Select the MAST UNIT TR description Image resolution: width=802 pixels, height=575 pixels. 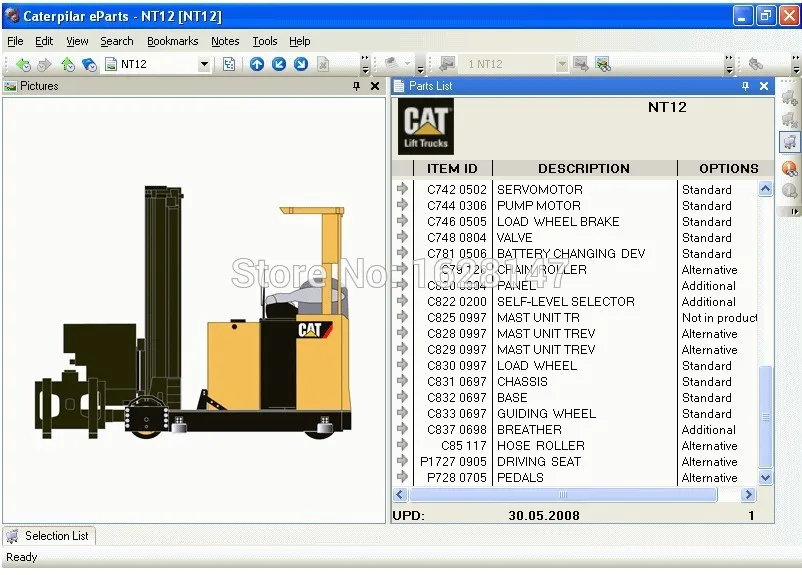tap(538, 318)
